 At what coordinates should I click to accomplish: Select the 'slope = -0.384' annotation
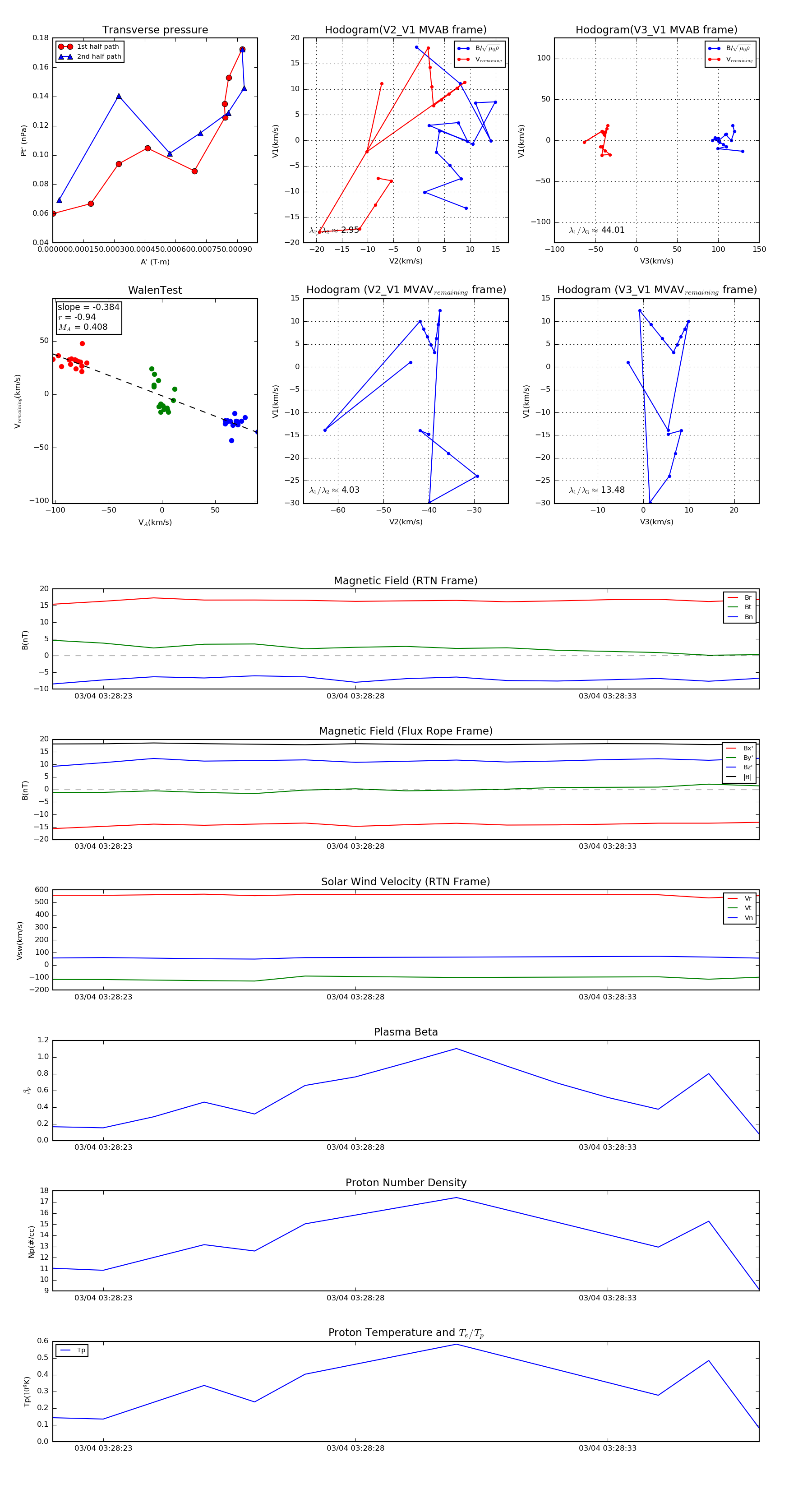click(x=88, y=307)
